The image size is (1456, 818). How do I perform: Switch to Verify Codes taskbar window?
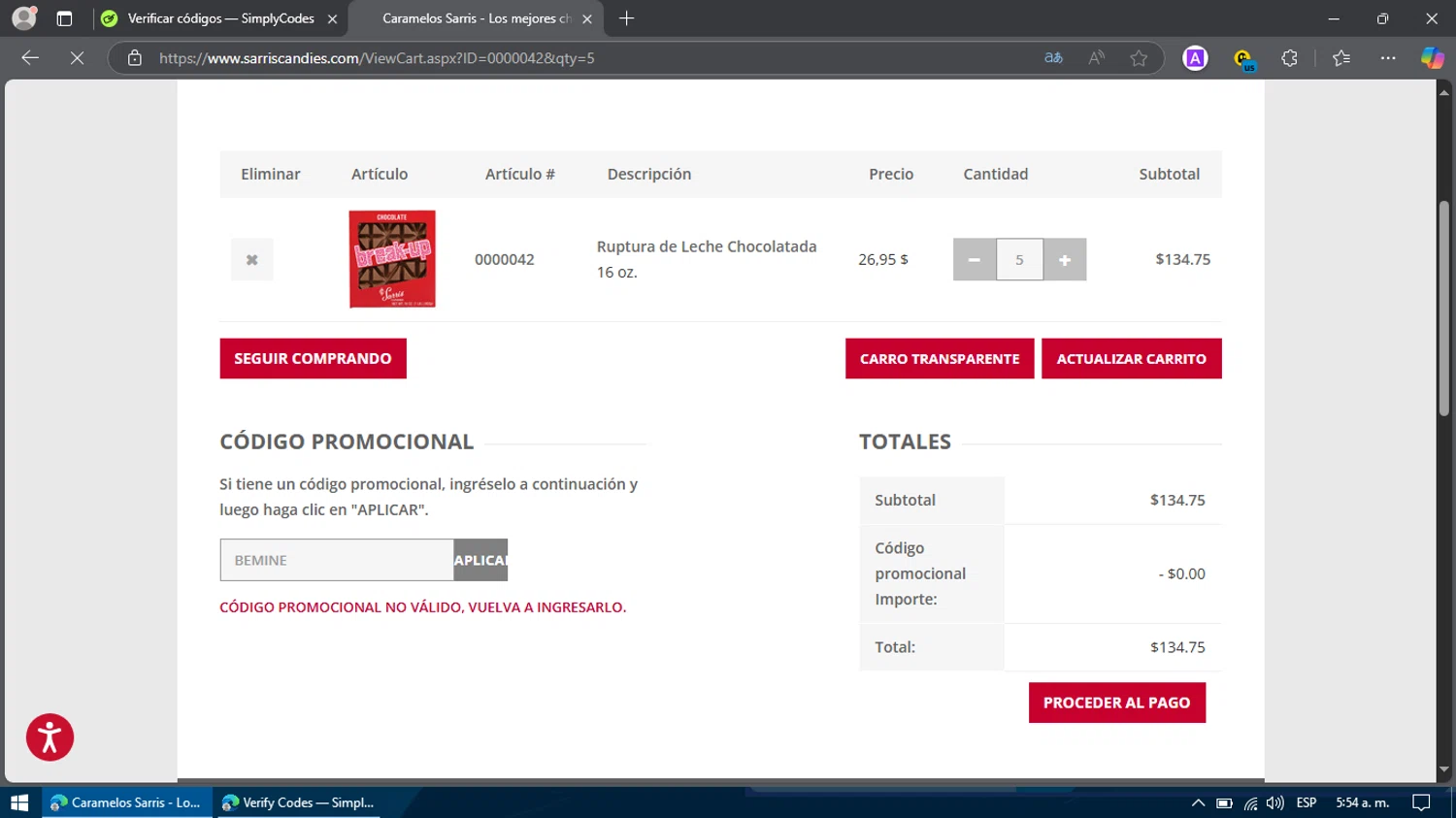pos(298,802)
